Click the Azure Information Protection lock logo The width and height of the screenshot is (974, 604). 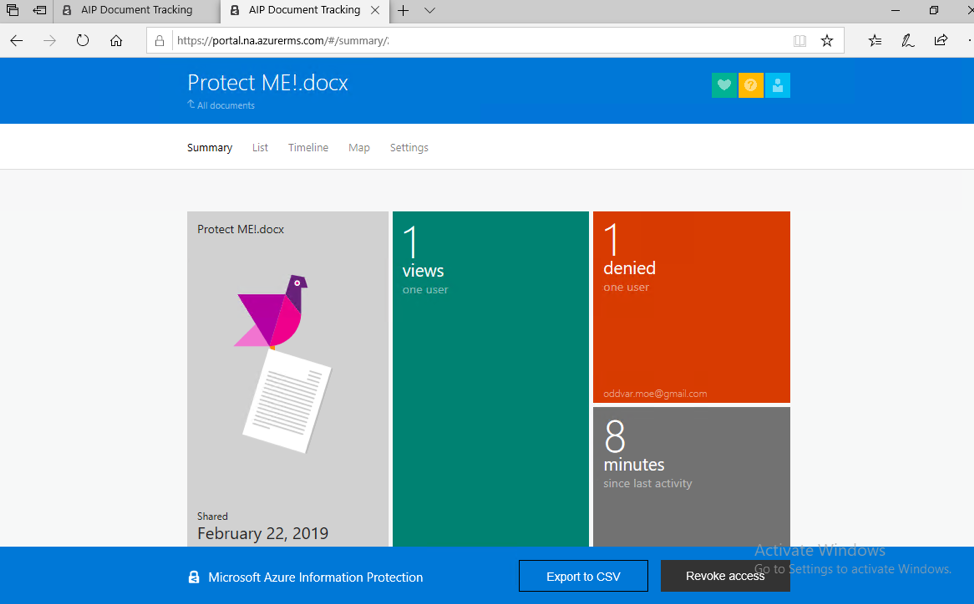point(194,577)
